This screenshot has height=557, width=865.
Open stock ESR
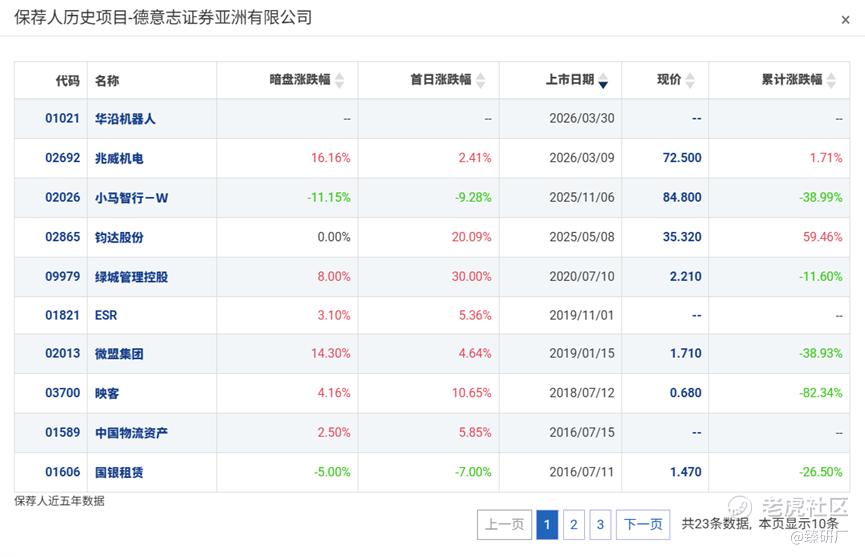click(x=106, y=315)
